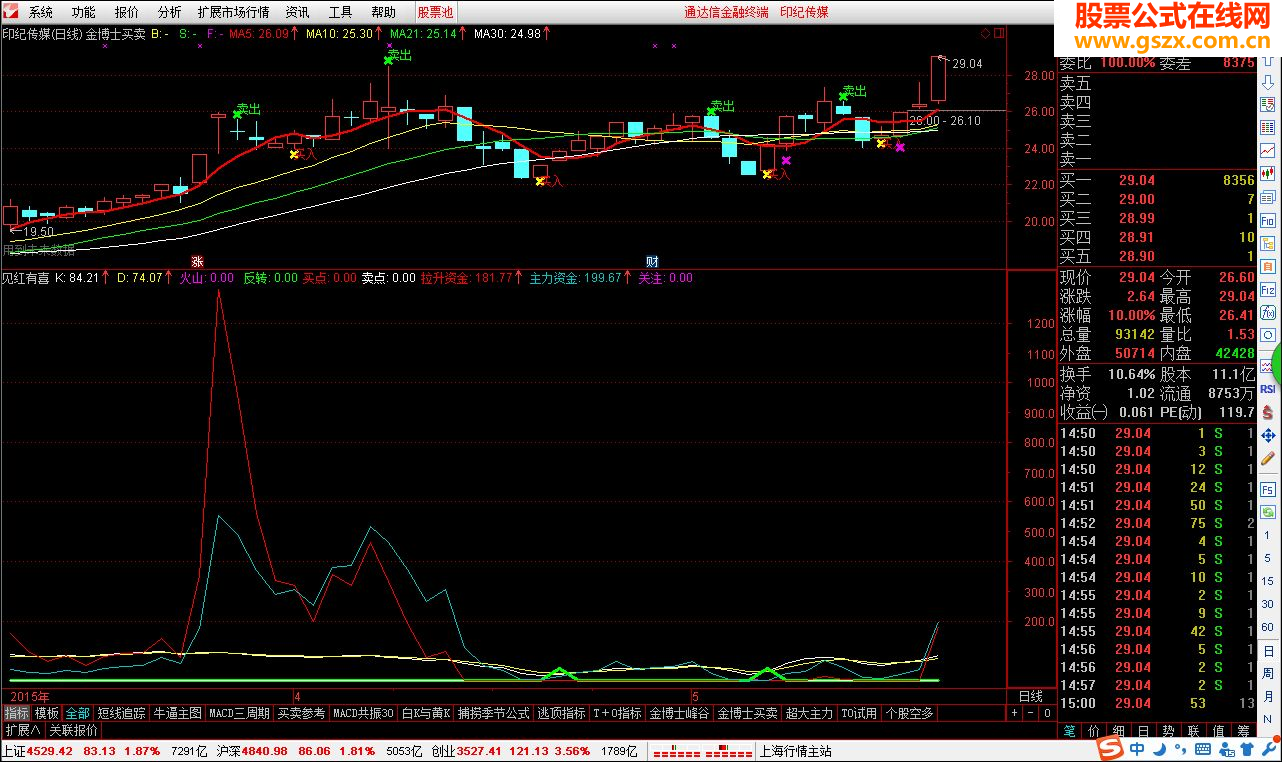Select the 60-minute period button

pos(1268,628)
